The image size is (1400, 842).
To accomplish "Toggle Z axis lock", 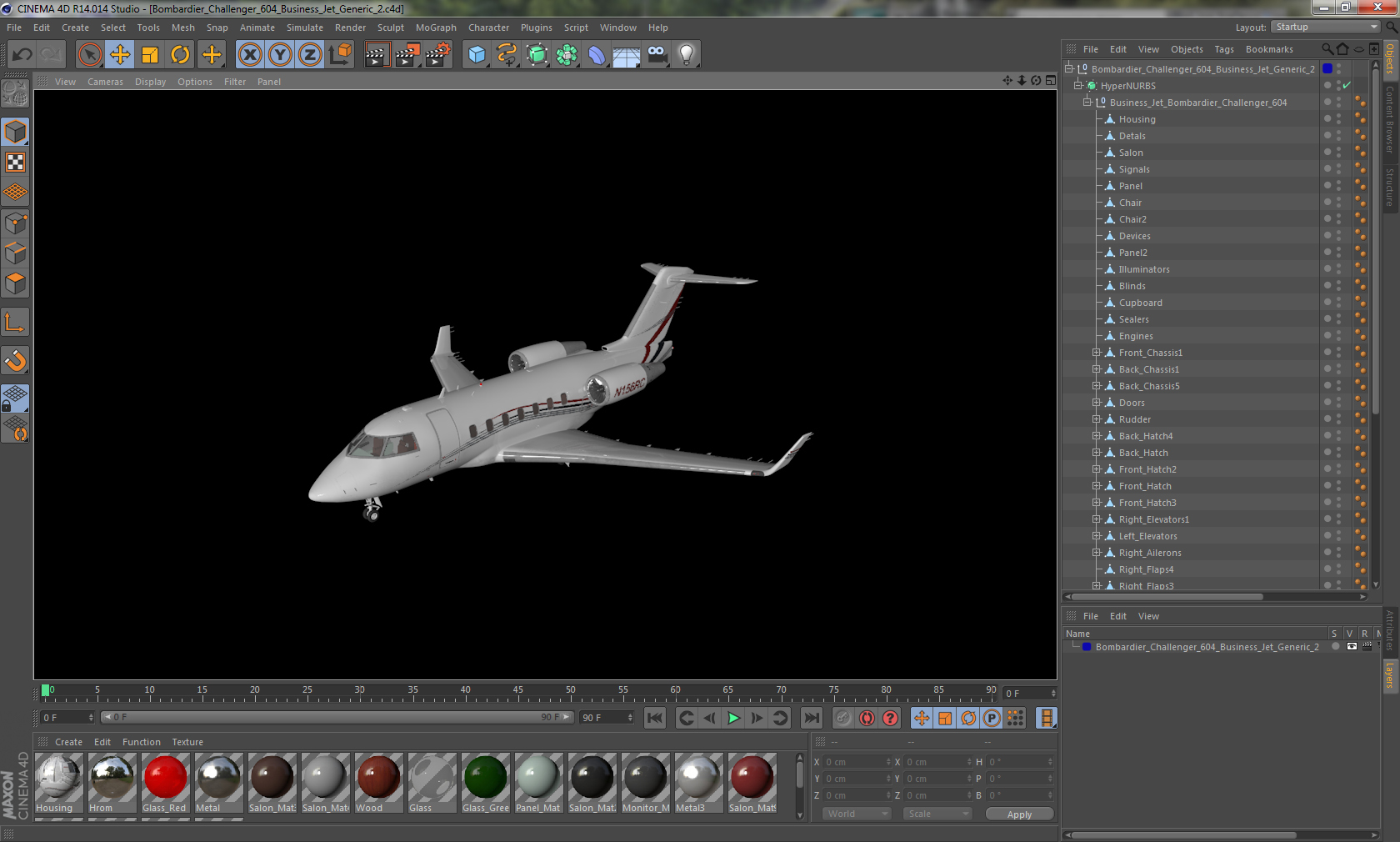I will pyautogui.click(x=310, y=55).
